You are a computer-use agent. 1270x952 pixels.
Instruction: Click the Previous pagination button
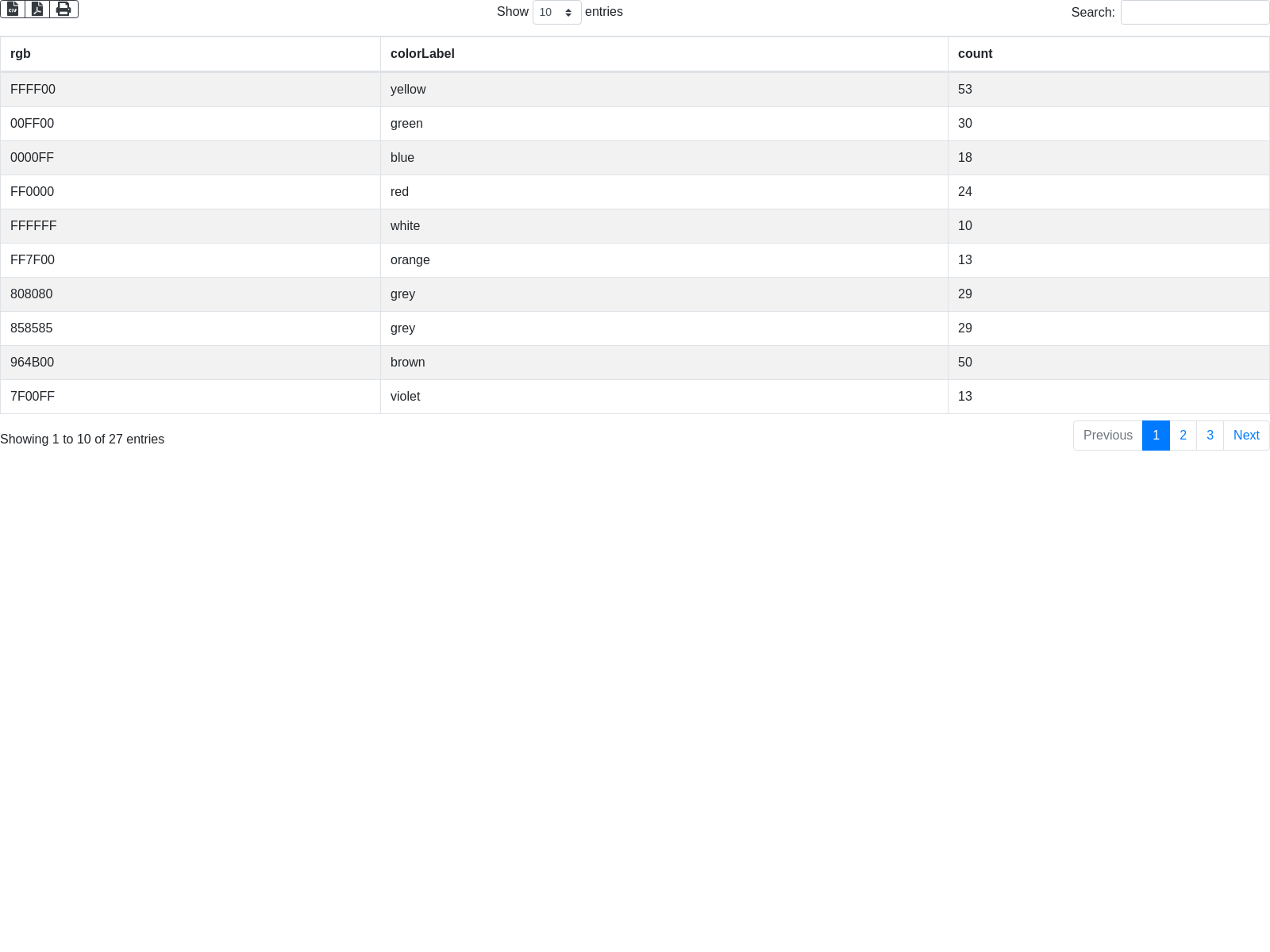pyautogui.click(x=1107, y=436)
